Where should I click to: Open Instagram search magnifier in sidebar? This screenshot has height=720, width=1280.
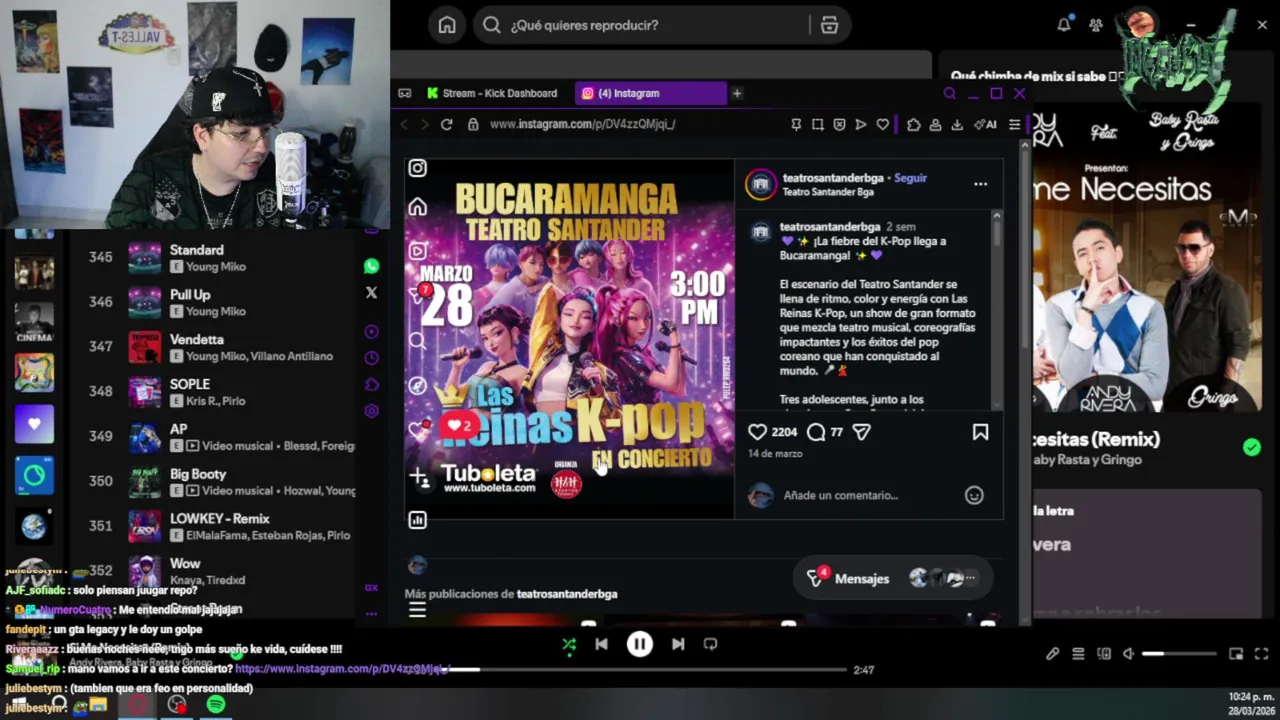pos(417,341)
